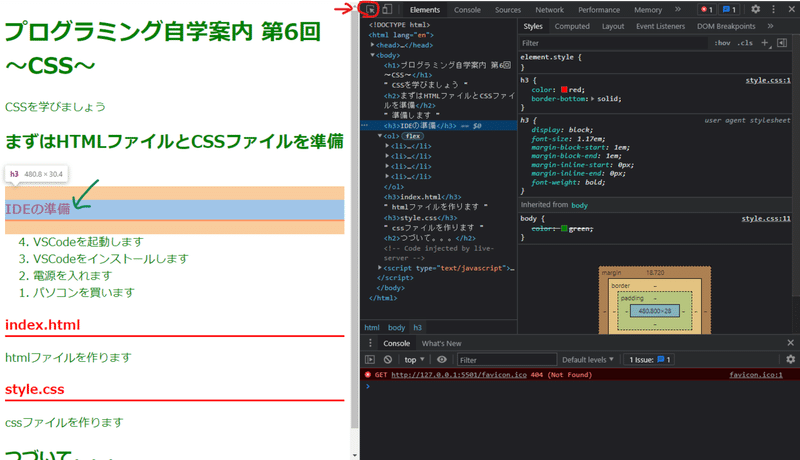Image resolution: width=800 pixels, height=460 pixels.
Task: Expand border-bottom shorthand triangle
Action: (x=593, y=99)
